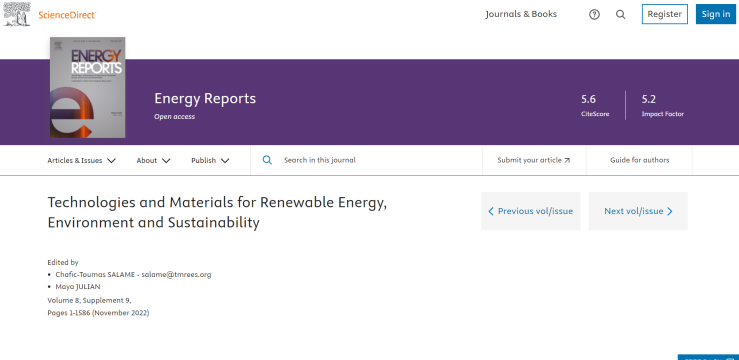This screenshot has height=360, width=739.
Task: Expand the About dropdown menu
Action: [154, 160]
